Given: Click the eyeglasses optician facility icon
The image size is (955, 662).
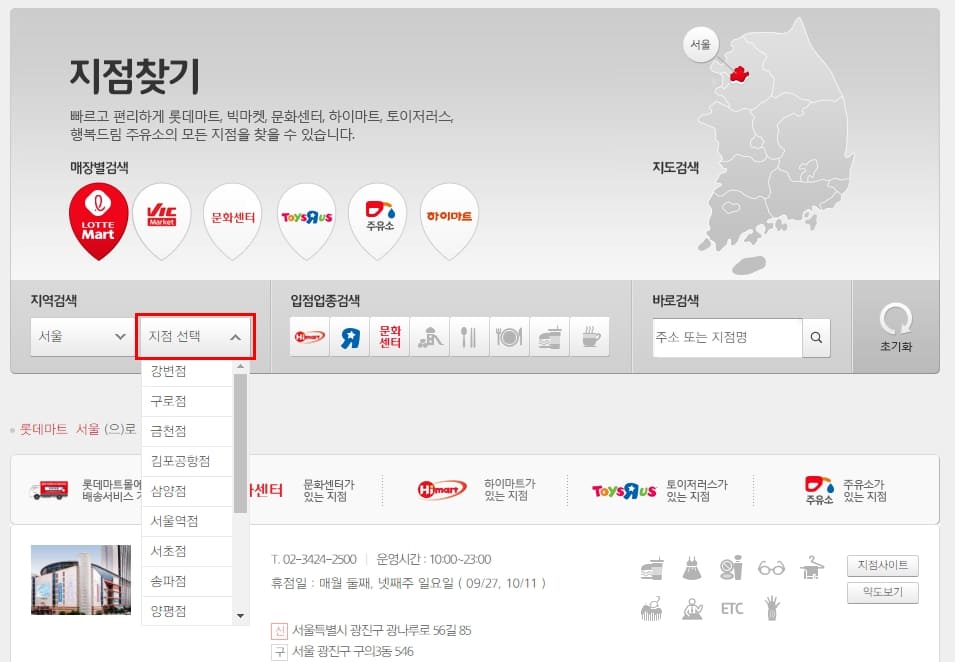Looking at the screenshot, I should point(771,568).
